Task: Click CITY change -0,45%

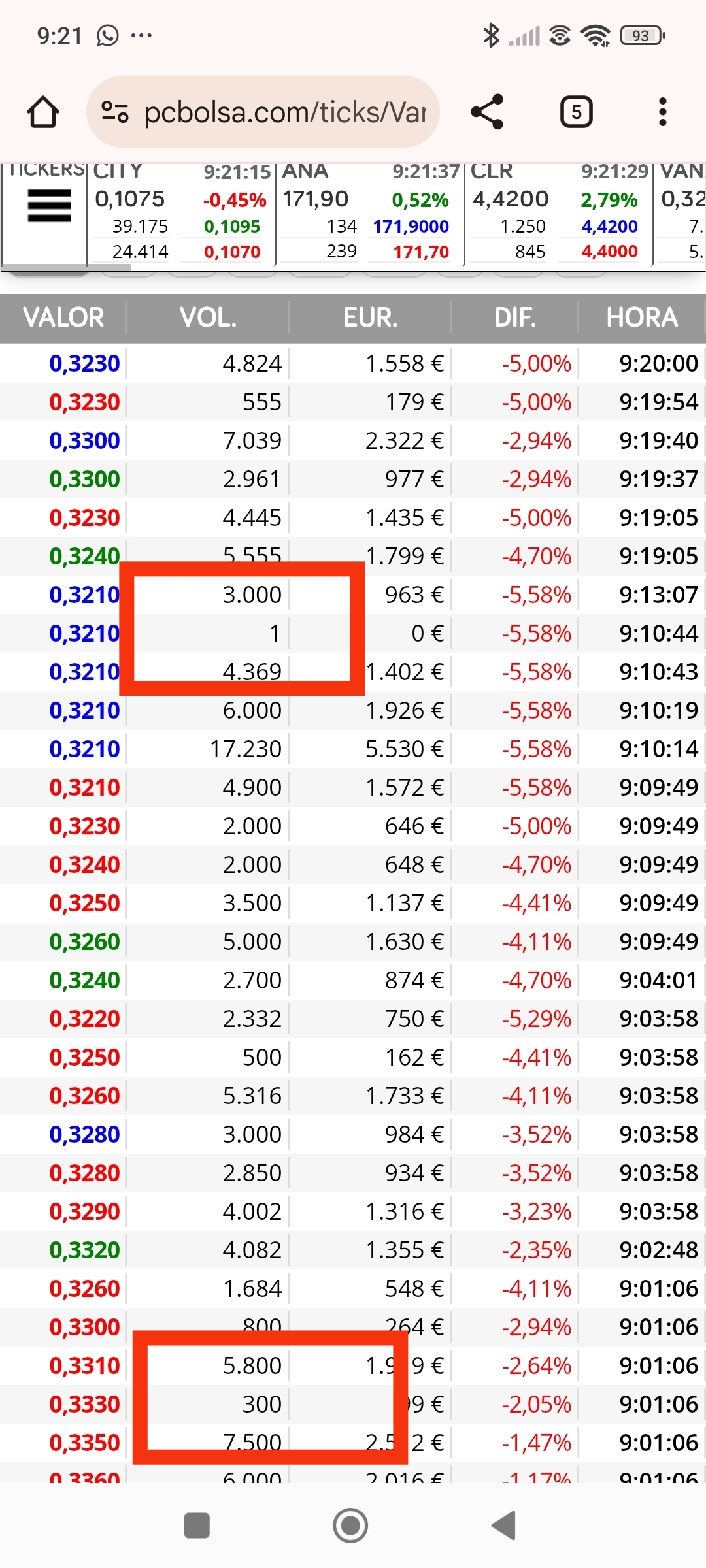Action: pos(234,200)
